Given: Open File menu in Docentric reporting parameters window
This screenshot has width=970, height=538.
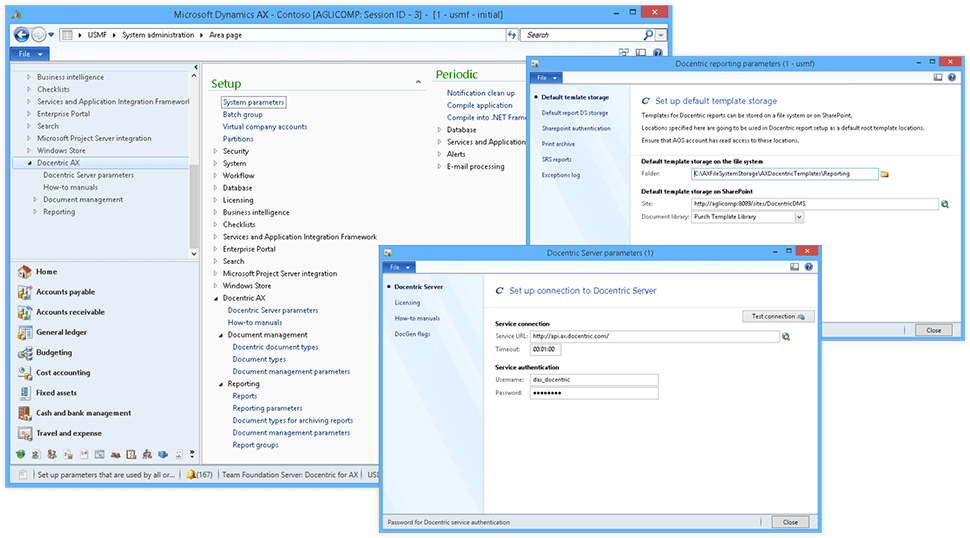Looking at the screenshot, I should coord(547,78).
